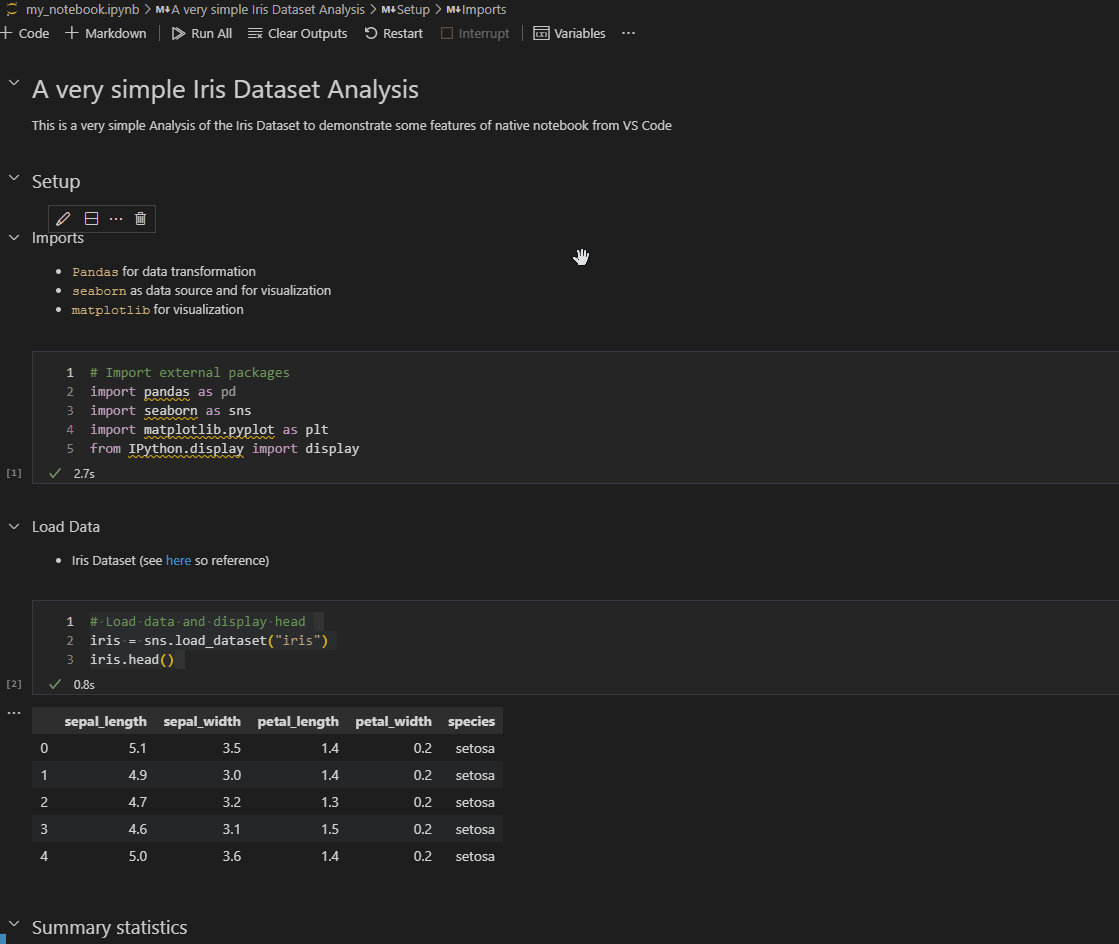Image resolution: width=1119 pixels, height=944 pixels.
Task: Click the sepal_width column header
Action: (x=202, y=721)
